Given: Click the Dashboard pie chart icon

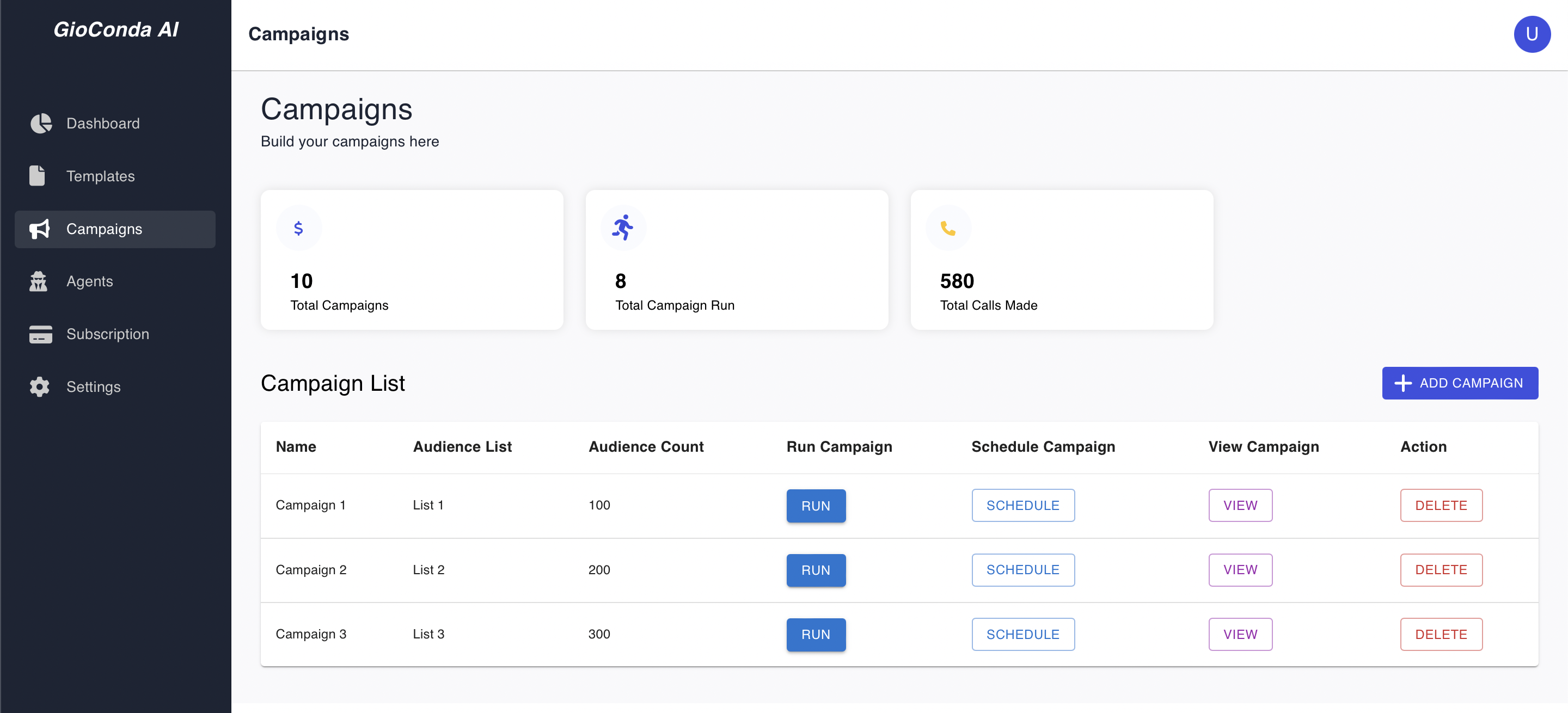Looking at the screenshot, I should (x=41, y=124).
